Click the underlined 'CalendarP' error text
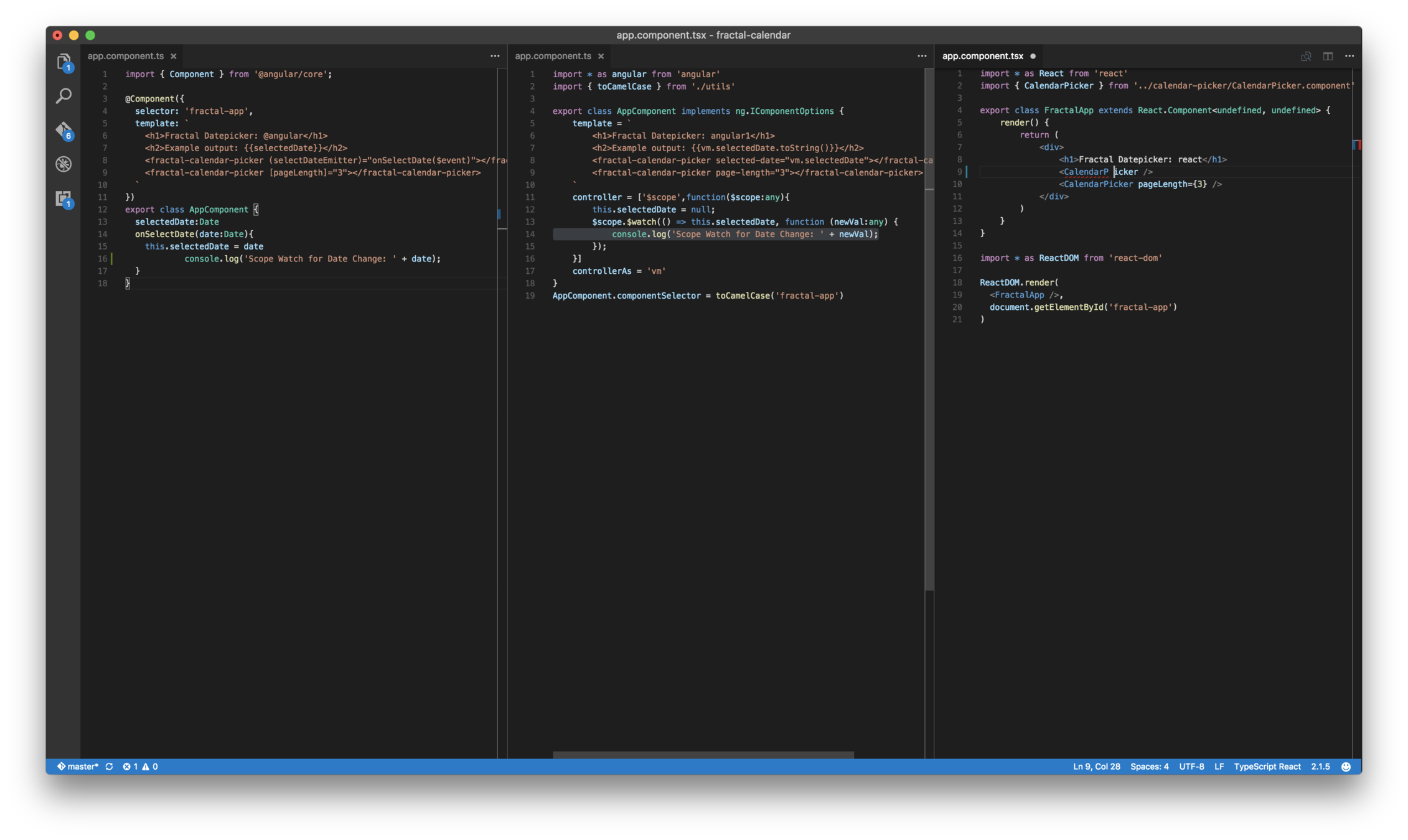The width and height of the screenshot is (1408, 840). click(x=1086, y=172)
